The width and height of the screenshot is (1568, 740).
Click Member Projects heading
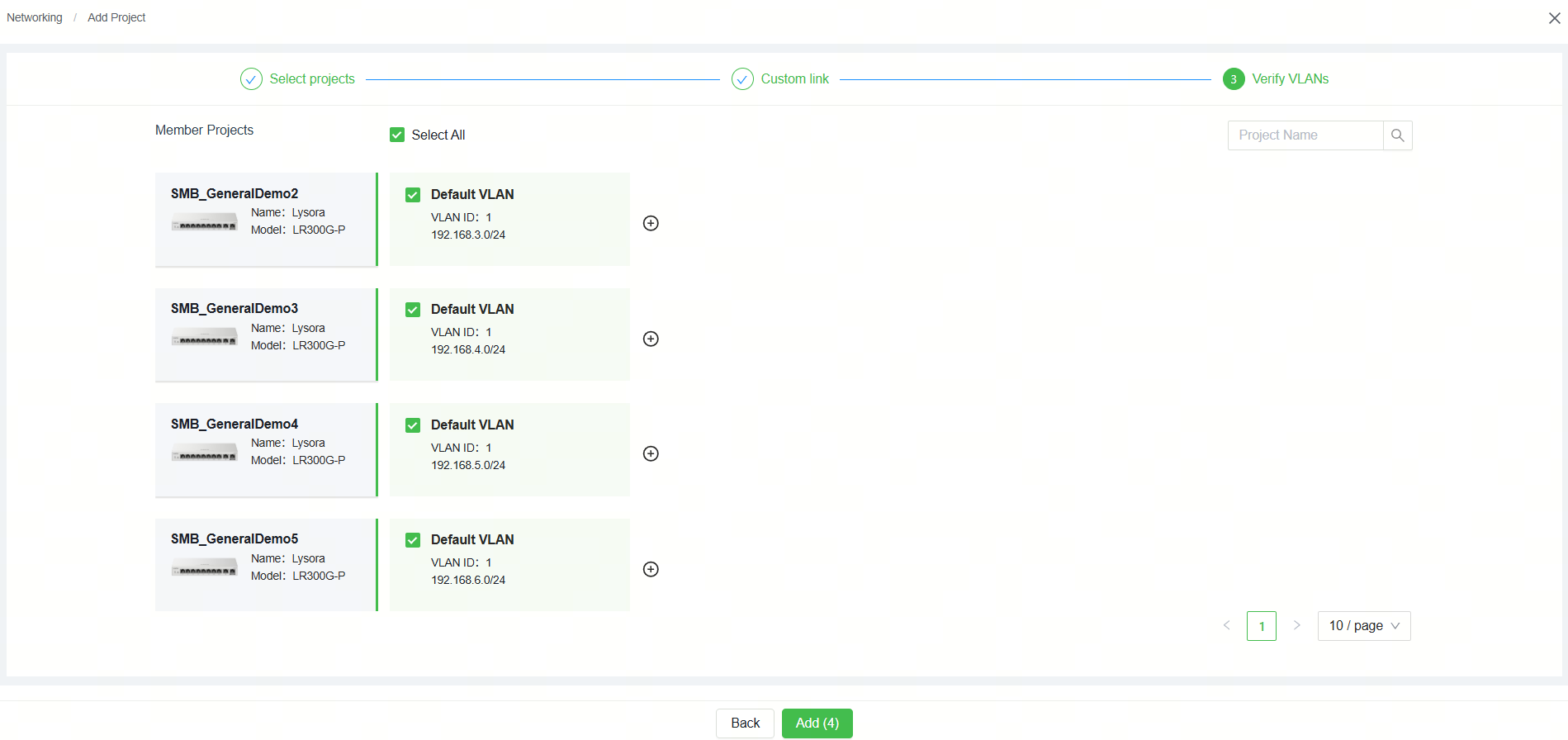point(204,130)
